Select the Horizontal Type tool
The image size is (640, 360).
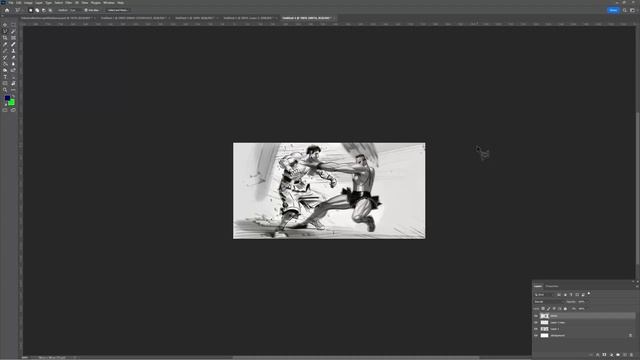pos(5,77)
